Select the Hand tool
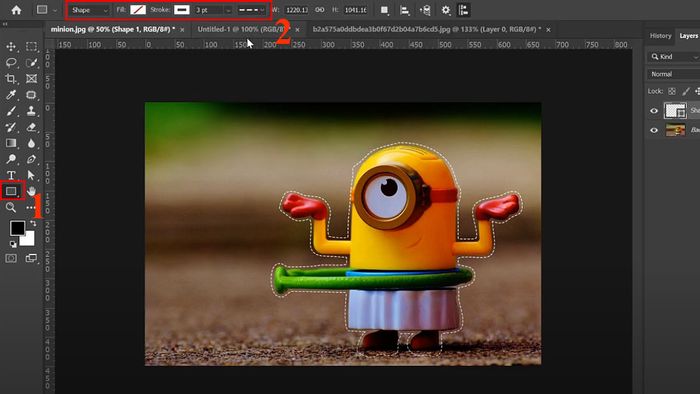This screenshot has height=394, width=700. tap(31, 191)
